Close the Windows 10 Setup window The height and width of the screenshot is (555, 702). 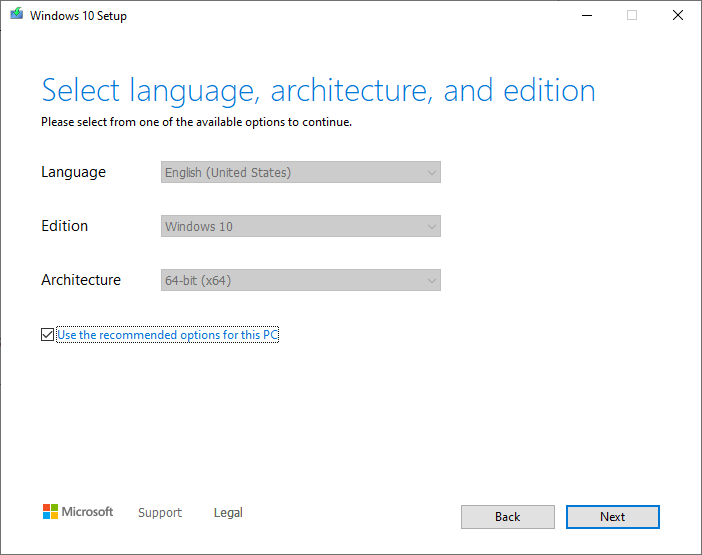[678, 16]
